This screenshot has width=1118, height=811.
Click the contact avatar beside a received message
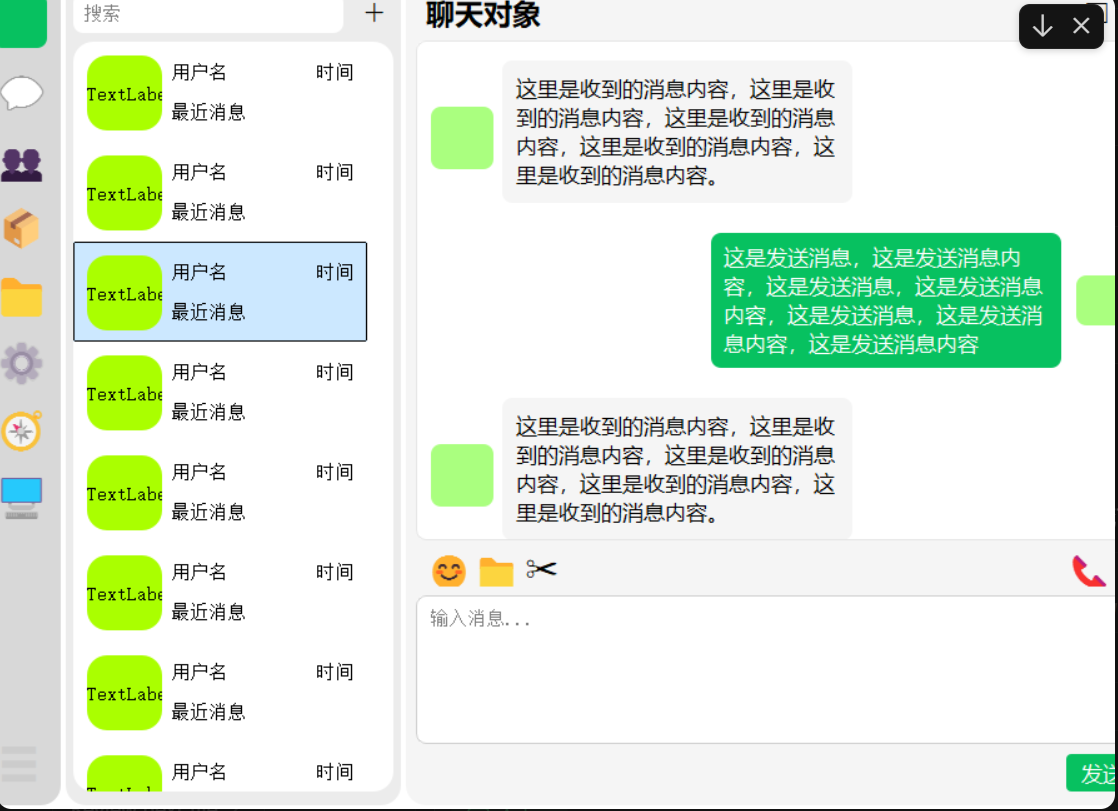point(461,138)
